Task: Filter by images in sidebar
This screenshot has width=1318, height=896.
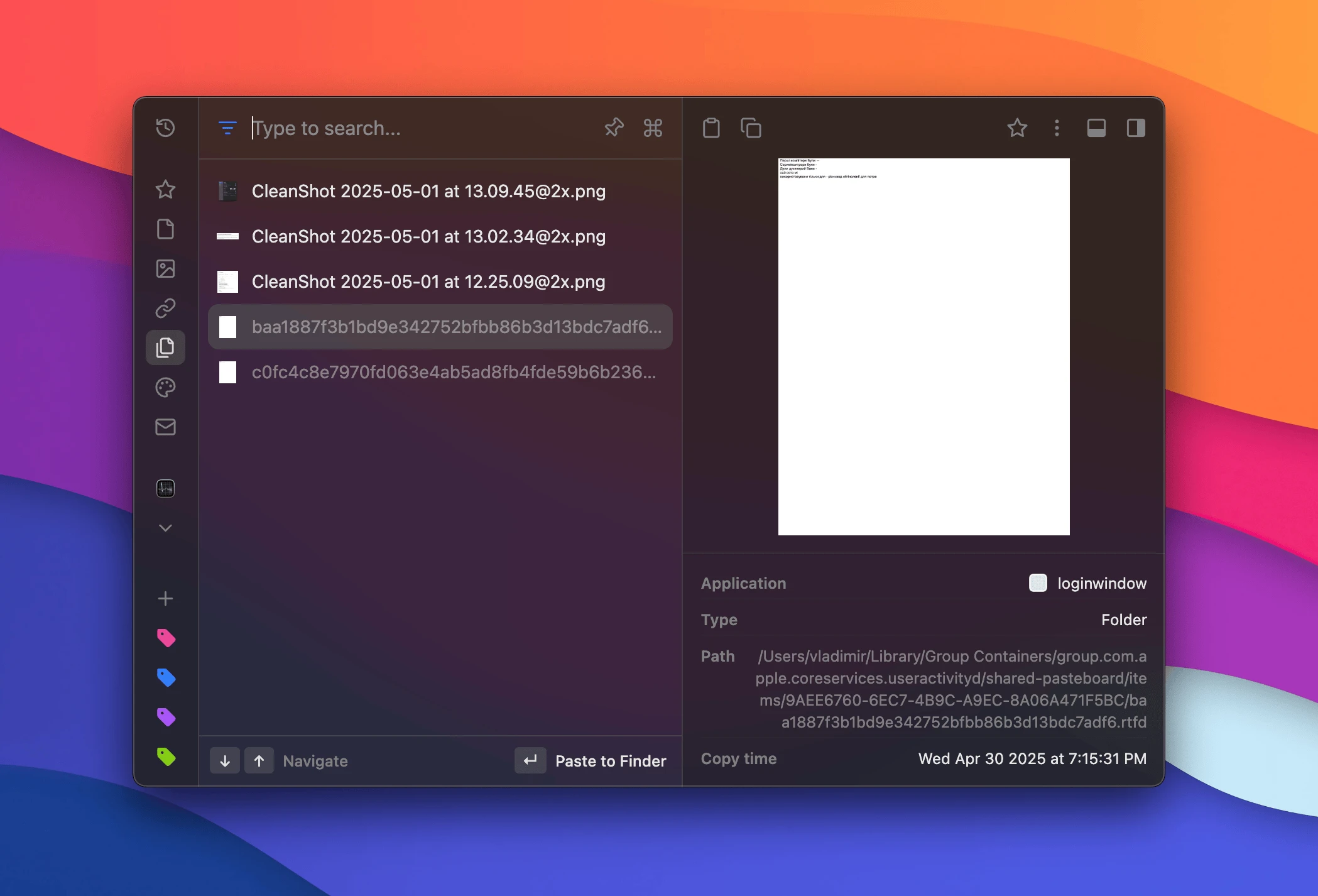Action: 165,269
